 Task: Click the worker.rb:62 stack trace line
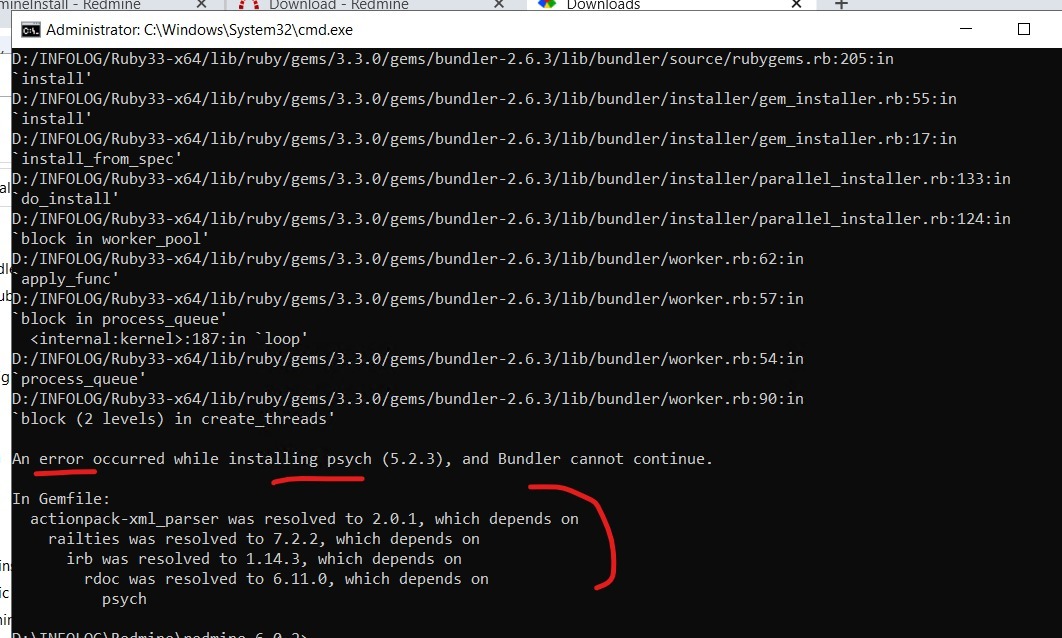point(408,259)
